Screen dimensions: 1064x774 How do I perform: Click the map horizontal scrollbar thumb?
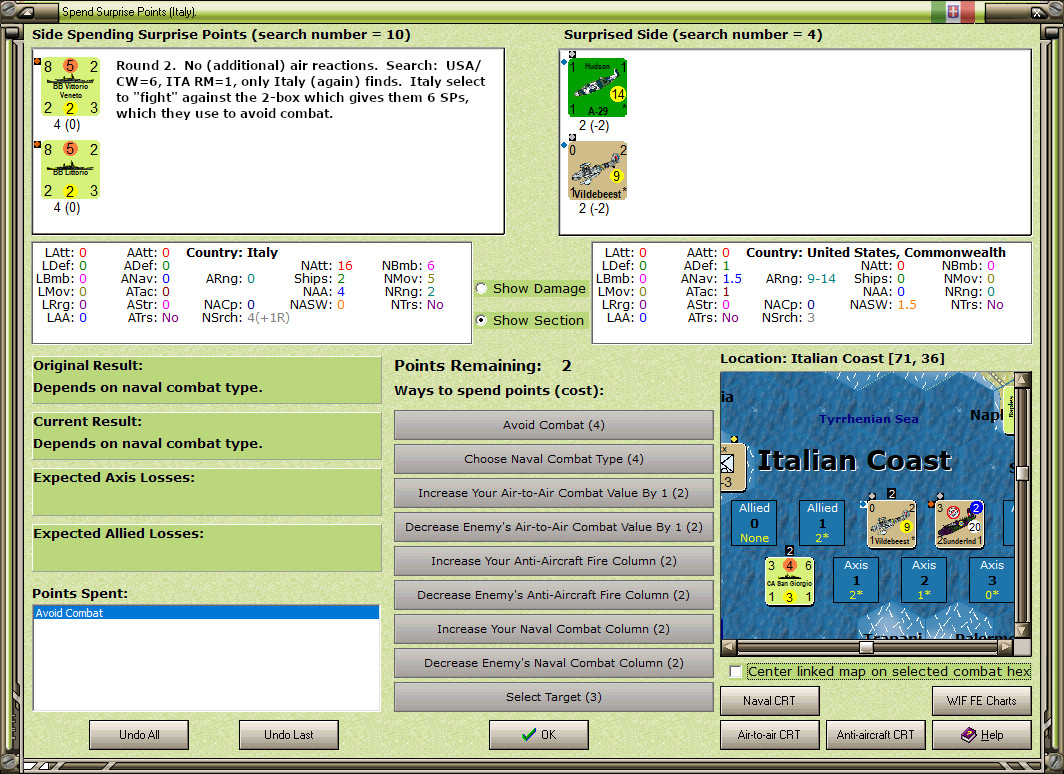[866, 647]
